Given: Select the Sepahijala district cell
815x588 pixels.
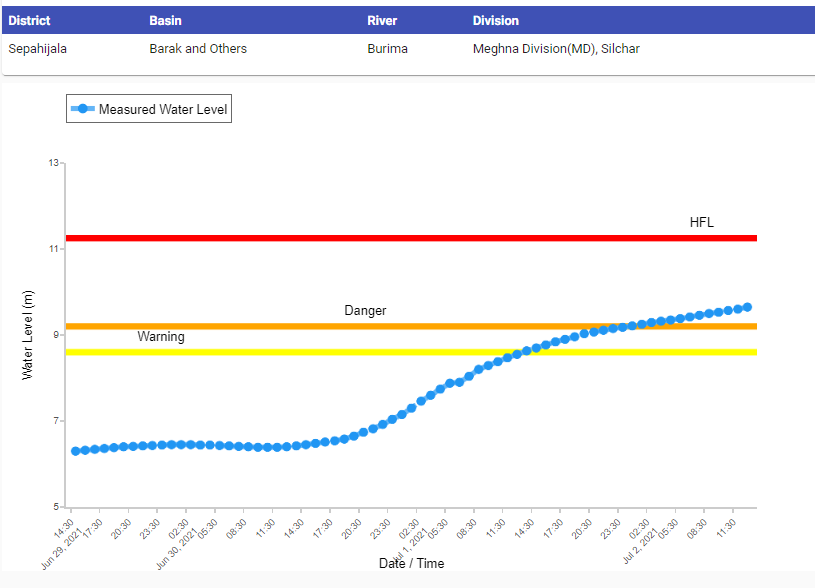Looking at the screenshot, I should pos(37,49).
